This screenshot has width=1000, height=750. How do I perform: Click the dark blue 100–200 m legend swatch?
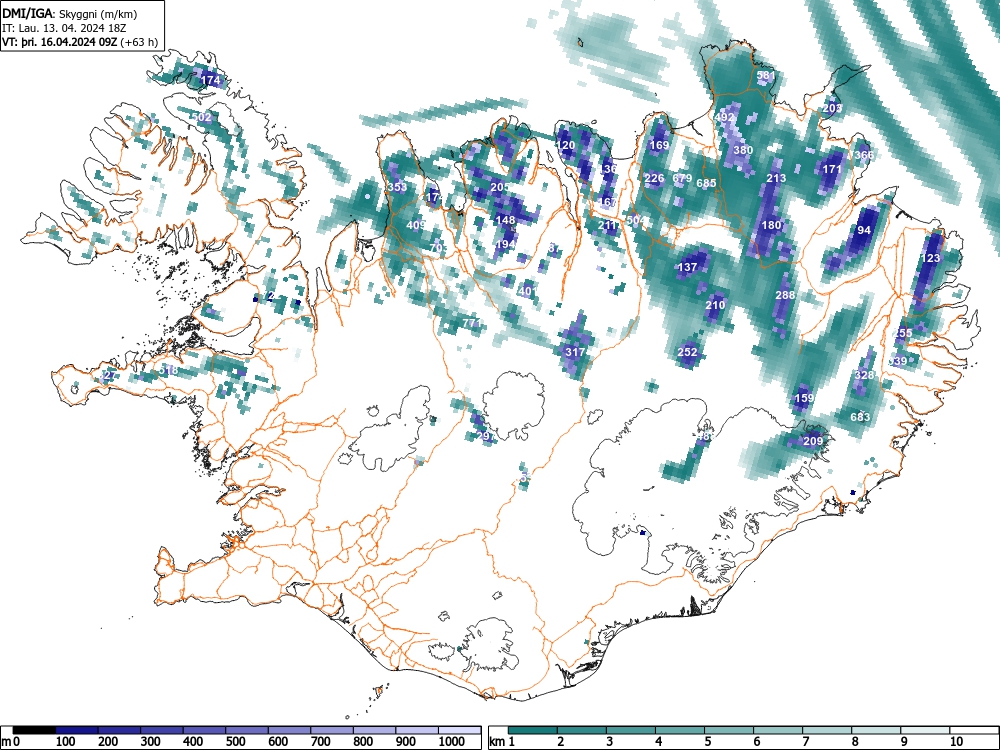click(77, 730)
